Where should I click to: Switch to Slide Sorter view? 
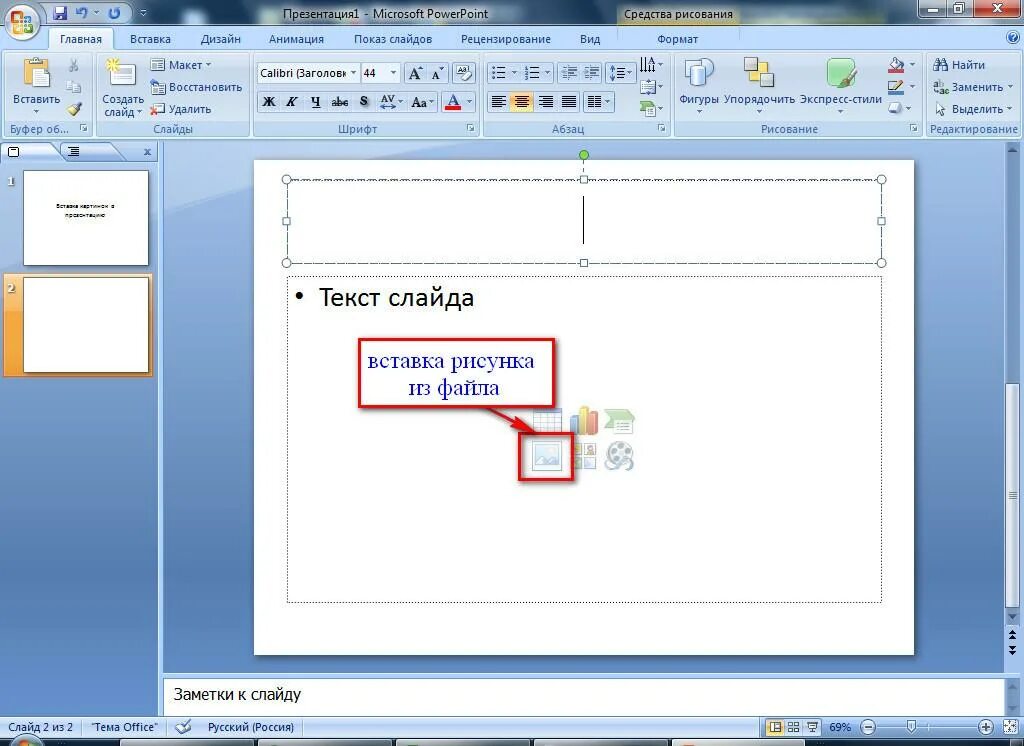(793, 726)
